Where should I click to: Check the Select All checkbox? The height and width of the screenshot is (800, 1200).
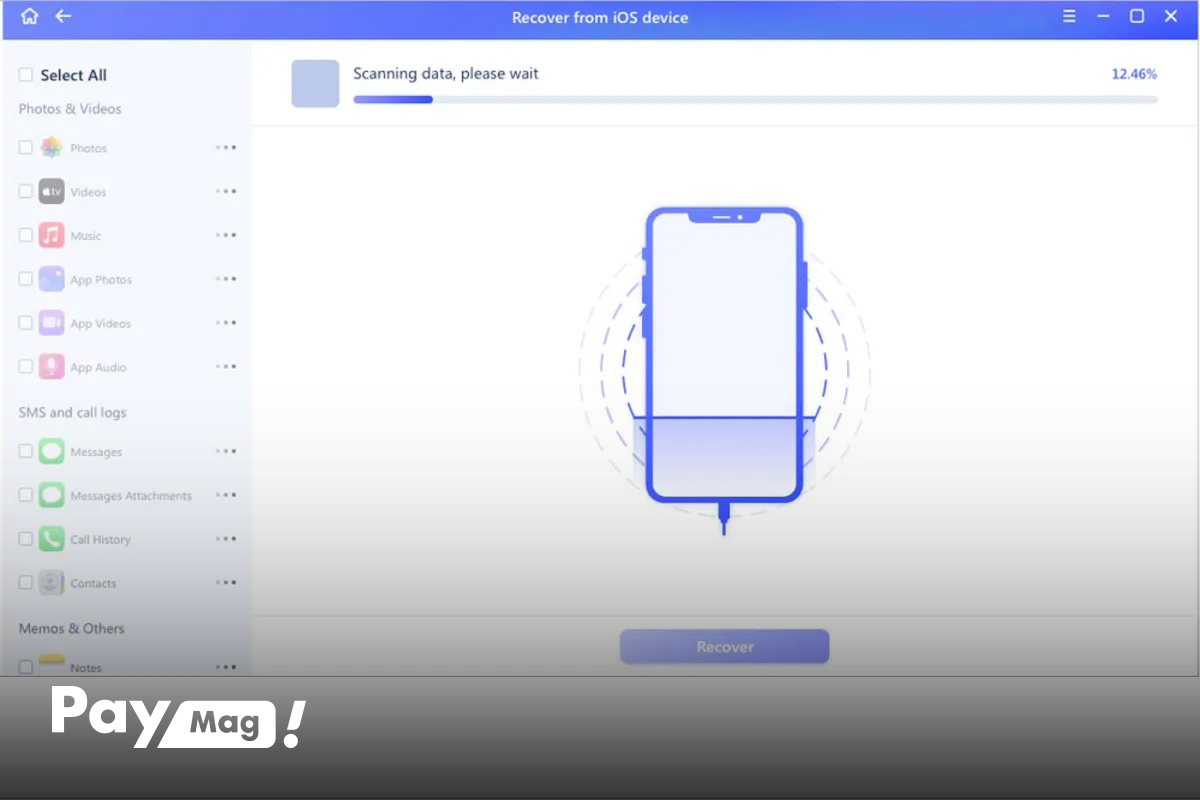[x=26, y=75]
